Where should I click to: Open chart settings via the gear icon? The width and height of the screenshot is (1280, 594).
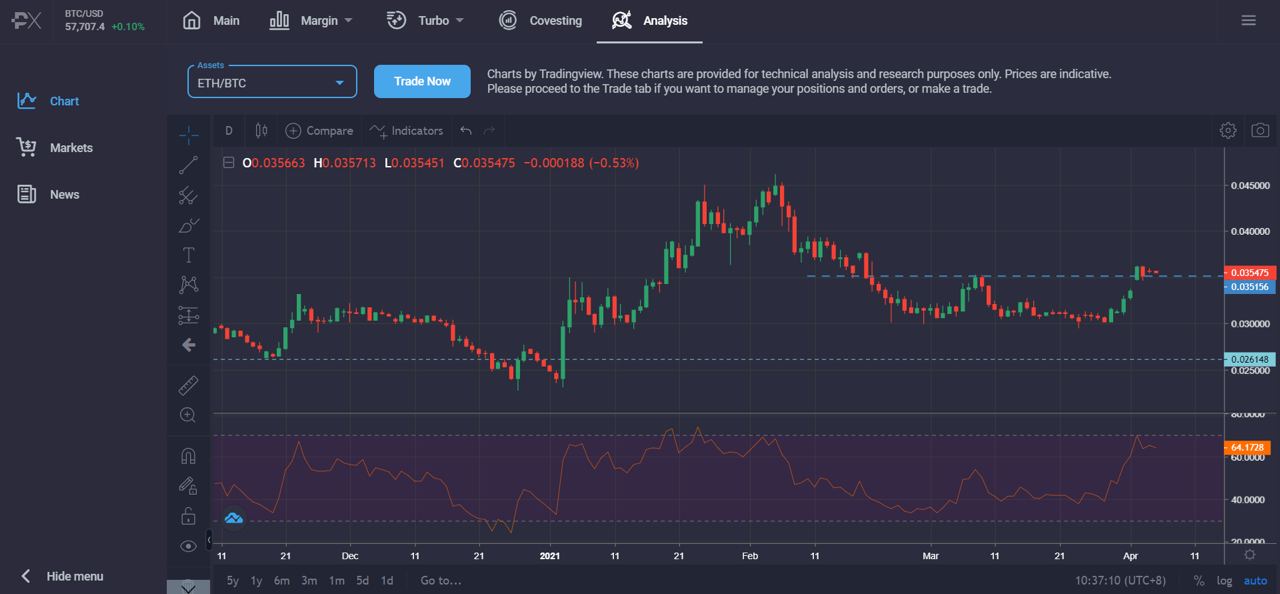1228,130
